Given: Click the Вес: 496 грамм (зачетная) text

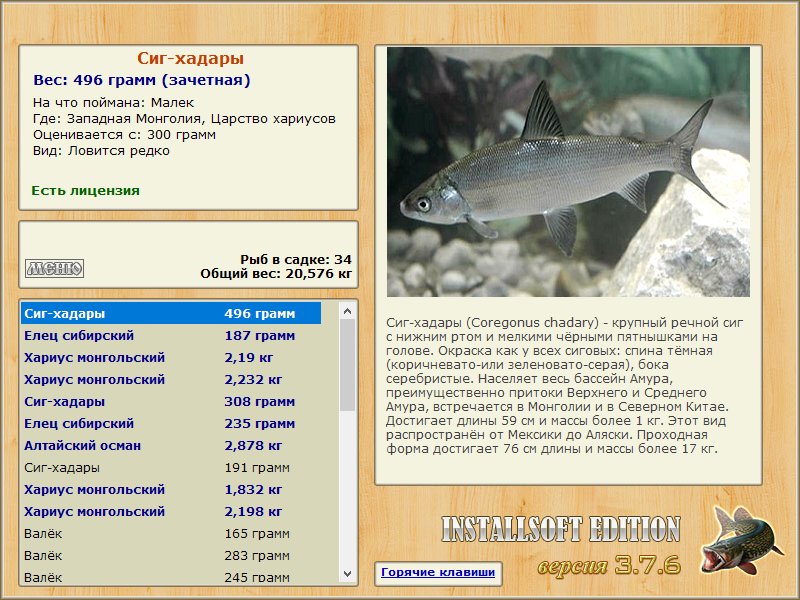Looking at the screenshot, I should (142, 80).
